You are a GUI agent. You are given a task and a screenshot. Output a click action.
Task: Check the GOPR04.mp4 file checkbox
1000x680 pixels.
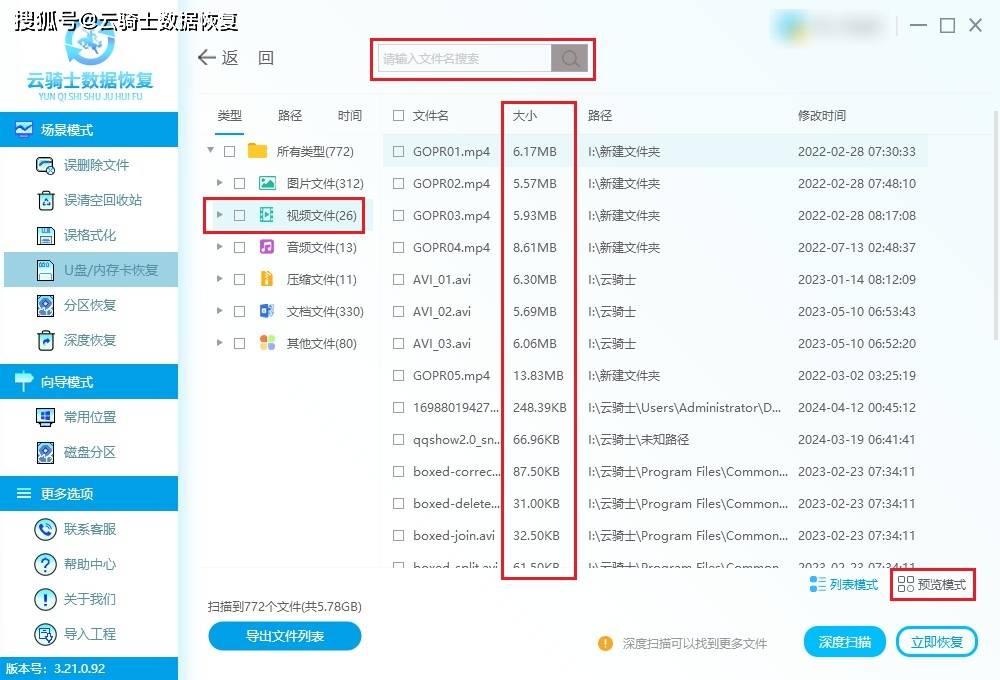point(399,248)
